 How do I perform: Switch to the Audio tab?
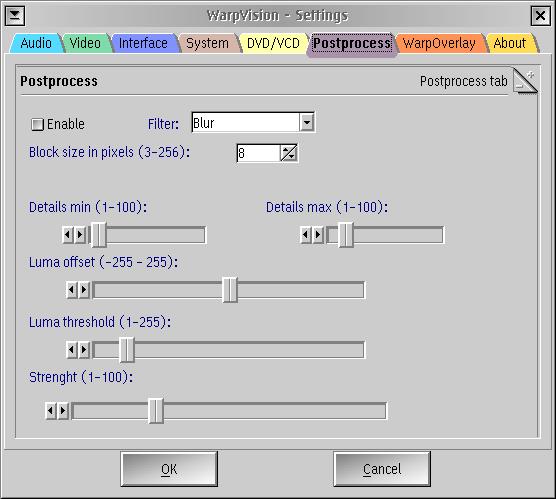pos(36,43)
